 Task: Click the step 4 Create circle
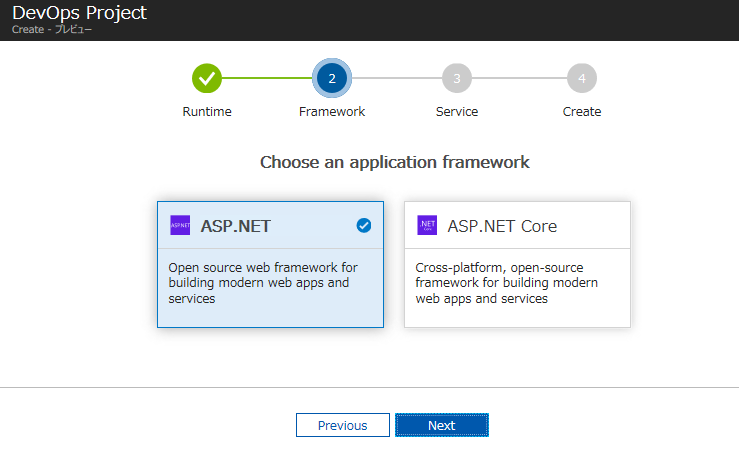pyautogui.click(x=582, y=78)
